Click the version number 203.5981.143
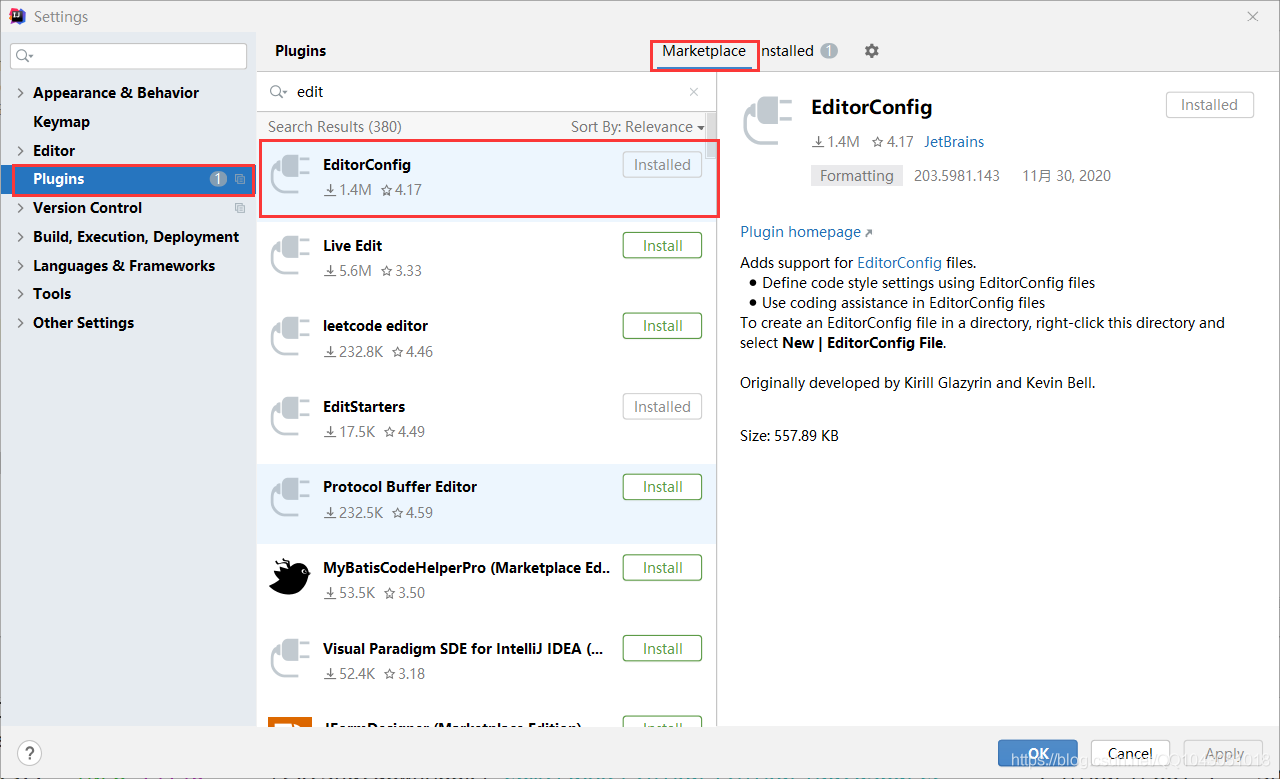Viewport: 1280px width, 779px height. coord(957,176)
